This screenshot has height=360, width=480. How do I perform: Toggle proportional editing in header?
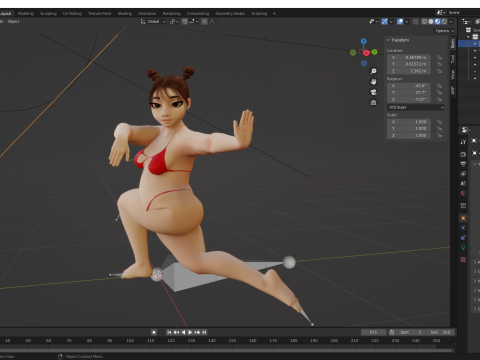(204, 22)
